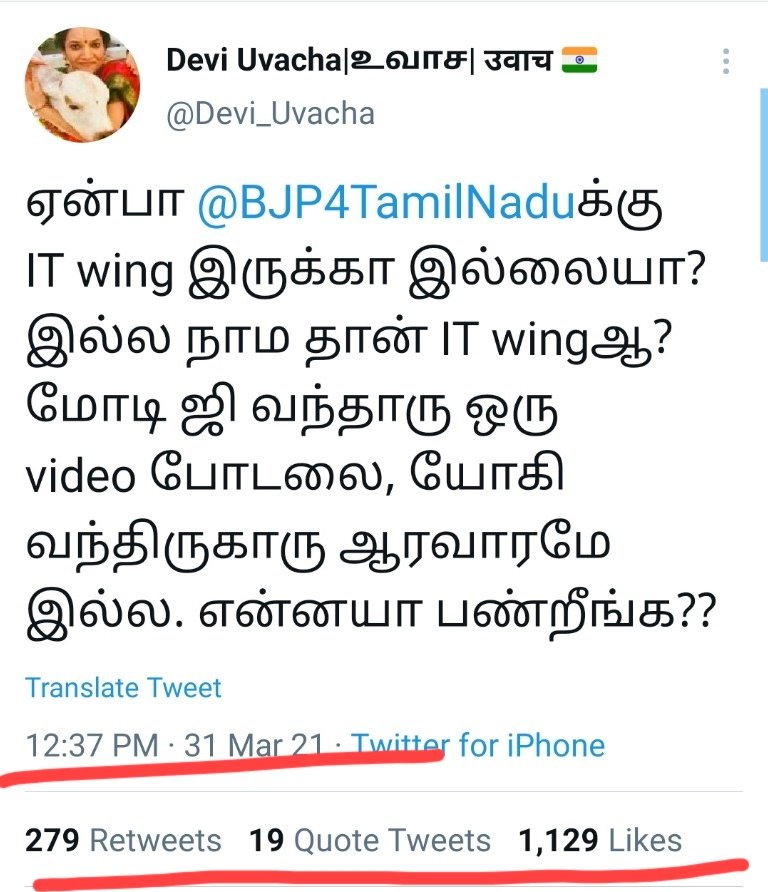Click Translate Tweet
Image resolution: width=768 pixels, height=892 pixels.
point(123,688)
